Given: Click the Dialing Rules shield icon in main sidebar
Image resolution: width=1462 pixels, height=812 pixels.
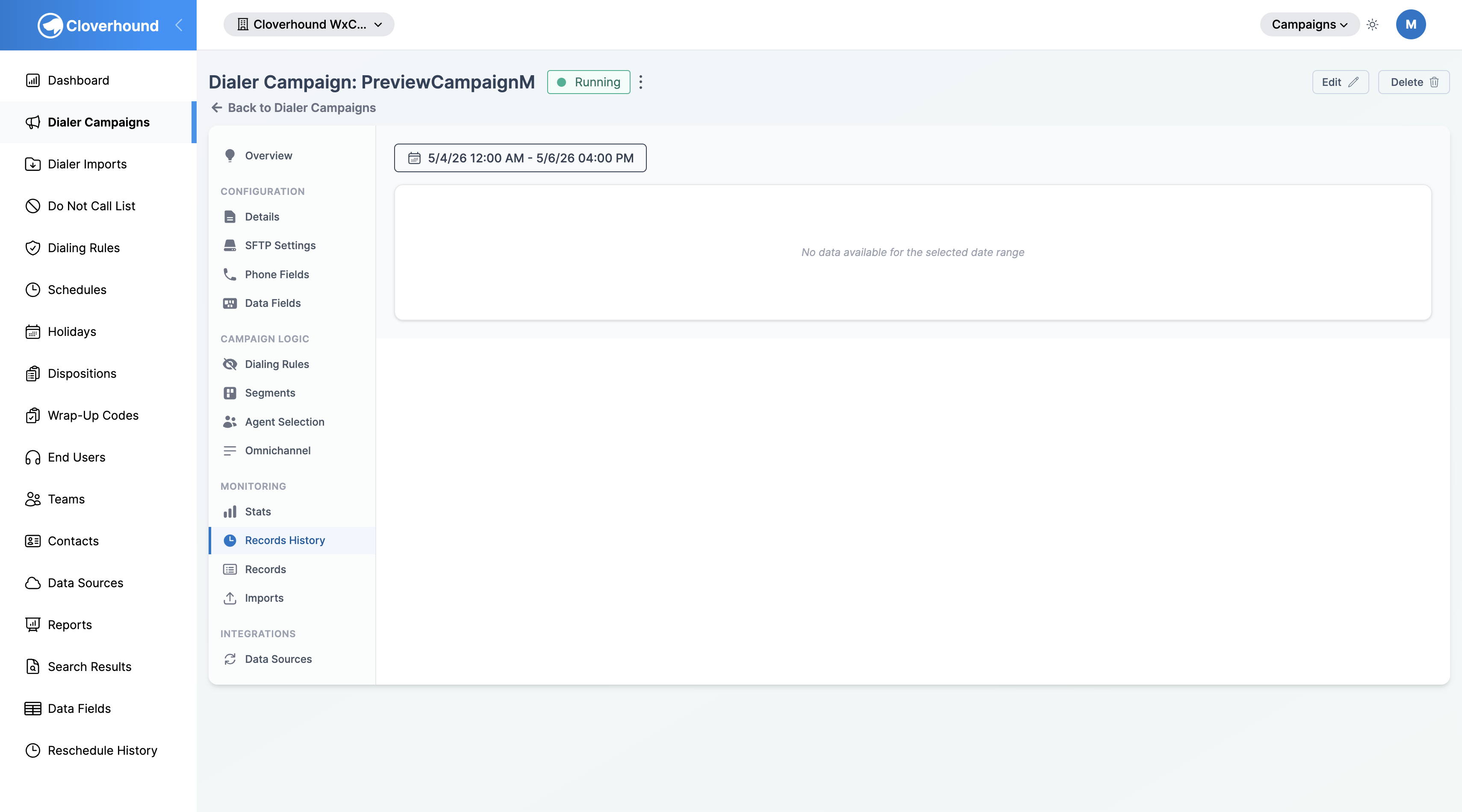Looking at the screenshot, I should (33, 248).
